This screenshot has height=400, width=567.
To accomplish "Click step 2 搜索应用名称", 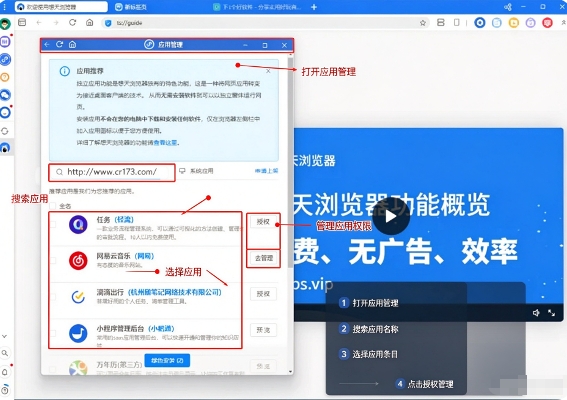I will [x=369, y=329].
